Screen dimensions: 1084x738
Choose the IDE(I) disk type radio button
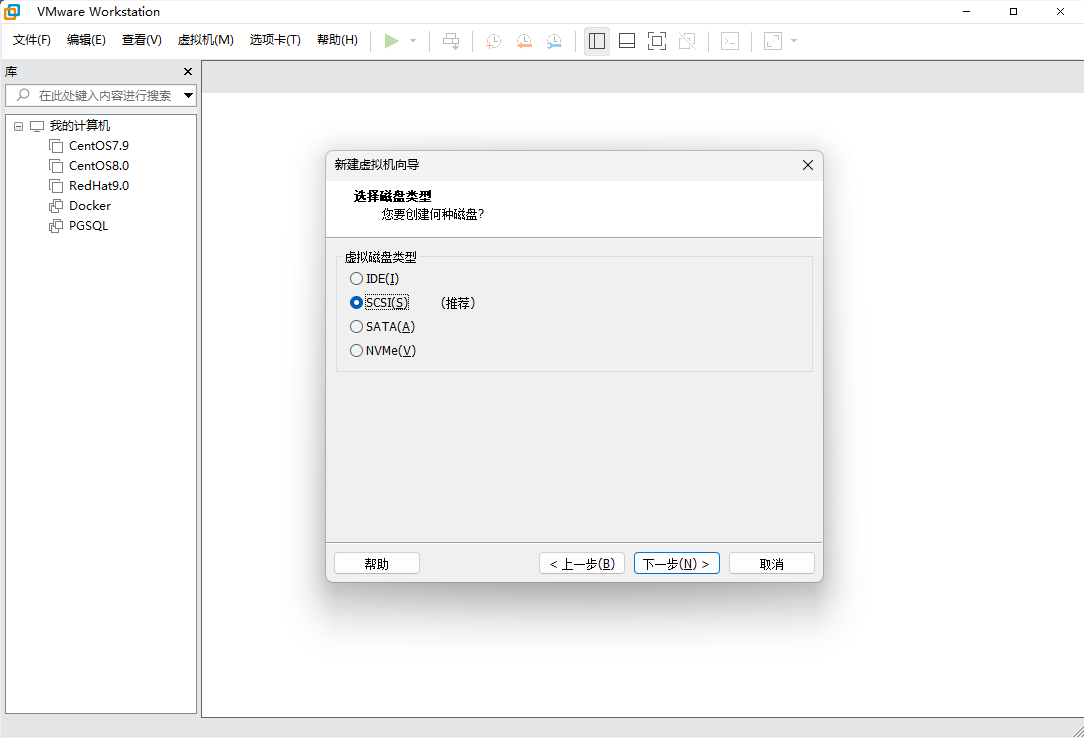point(356,278)
